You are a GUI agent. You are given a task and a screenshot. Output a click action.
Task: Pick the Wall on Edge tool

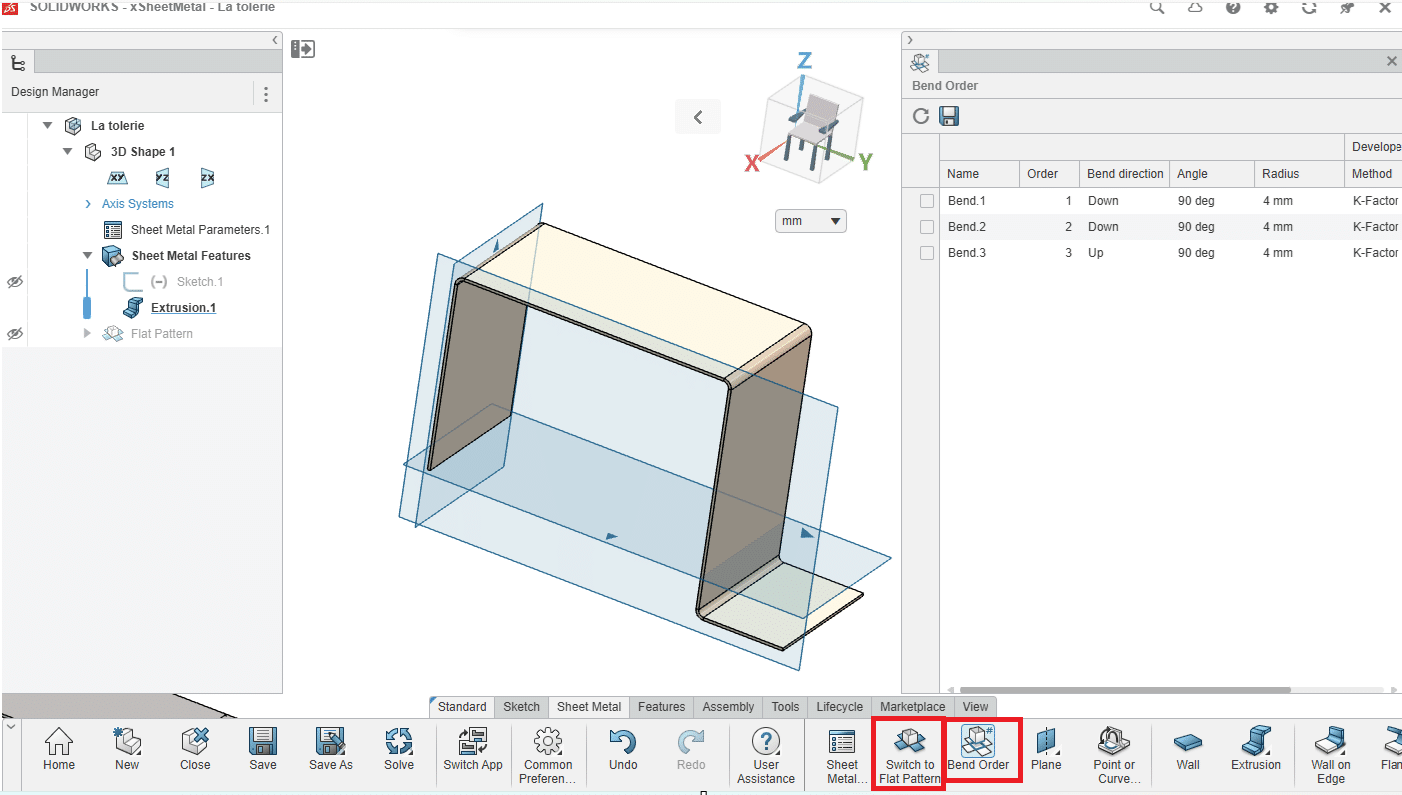coord(1331,755)
